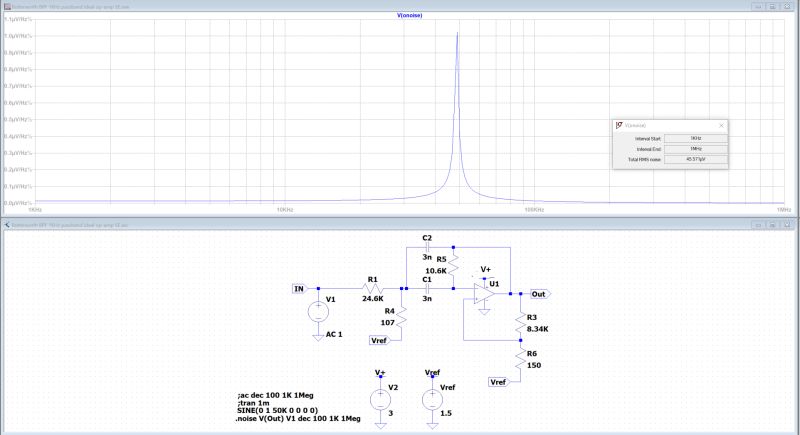Click the 100KHz frequency axis label

534,210
